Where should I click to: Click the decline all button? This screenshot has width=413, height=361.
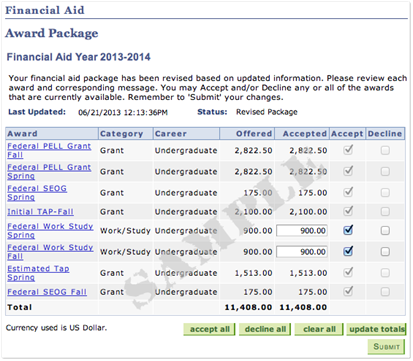point(265,329)
